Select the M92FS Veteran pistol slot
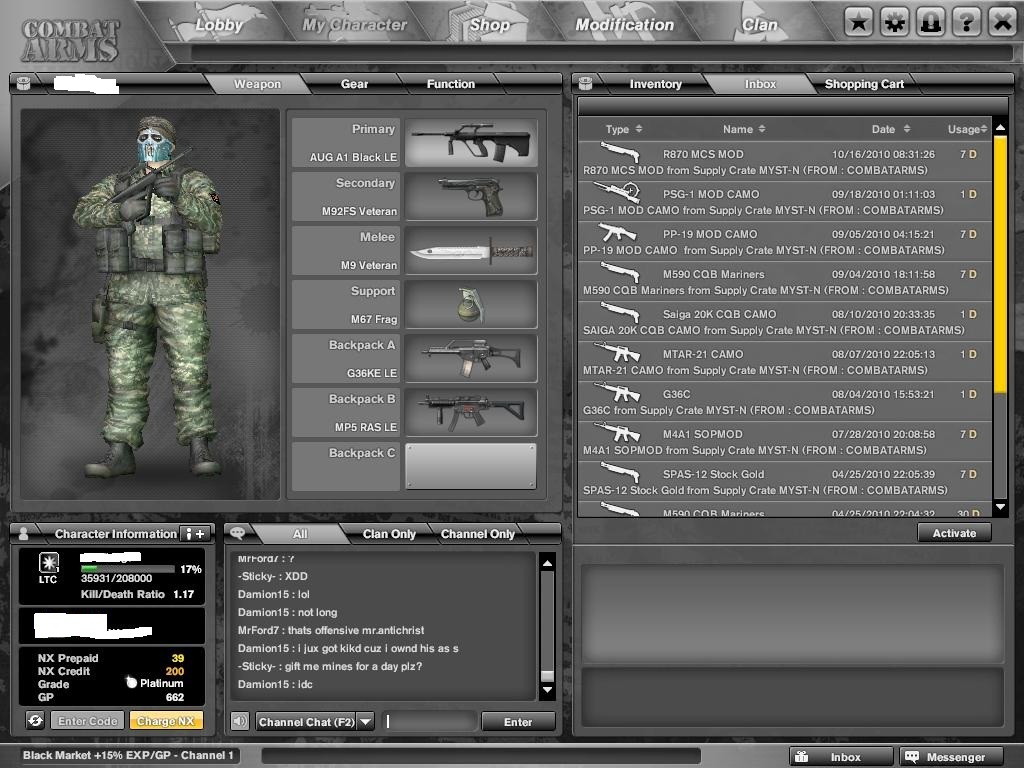The height and width of the screenshot is (768, 1024). [471, 196]
